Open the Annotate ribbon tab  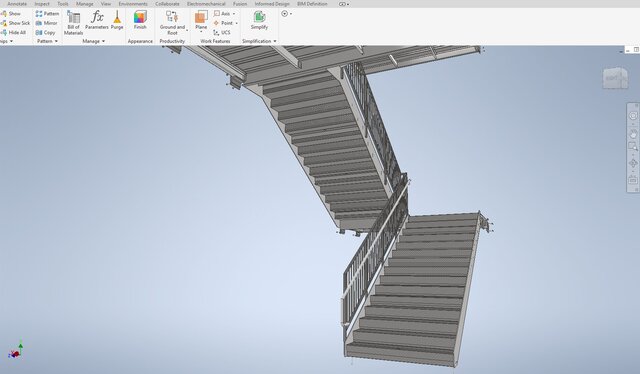click(17, 4)
